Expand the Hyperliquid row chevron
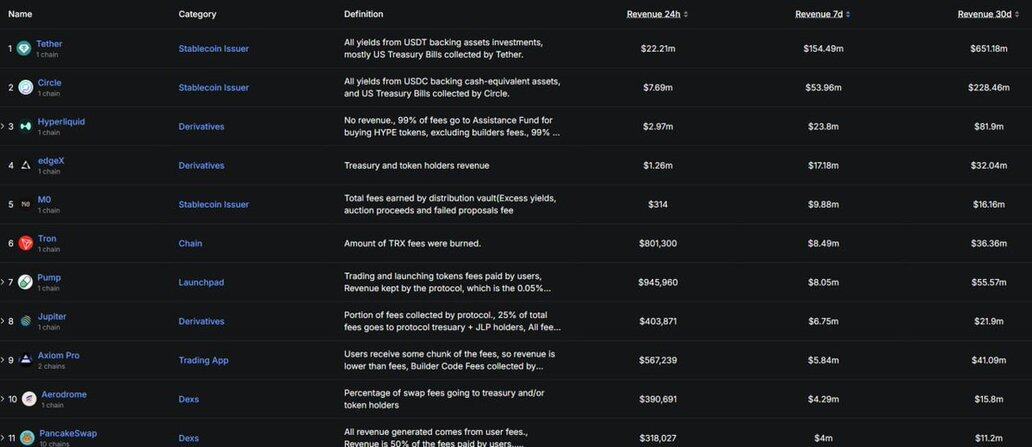Viewport: 1032px width, 447px height. pos(3,126)
